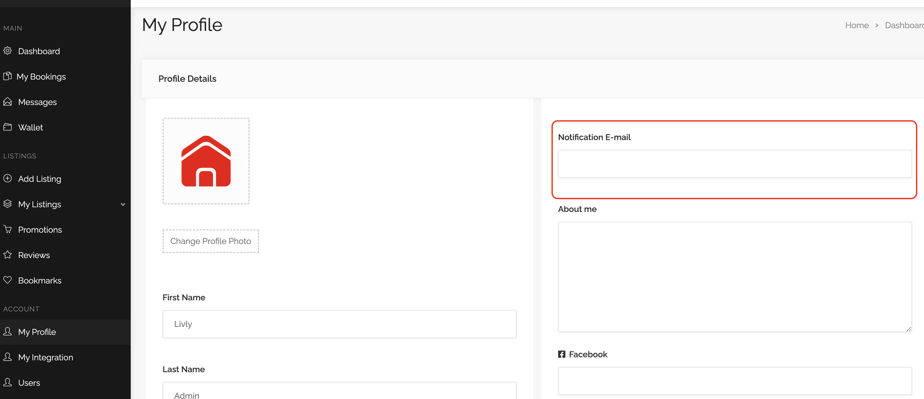Focus the Notification E-mail field
The image size is (924, 399).
click(x=735, y=164)
